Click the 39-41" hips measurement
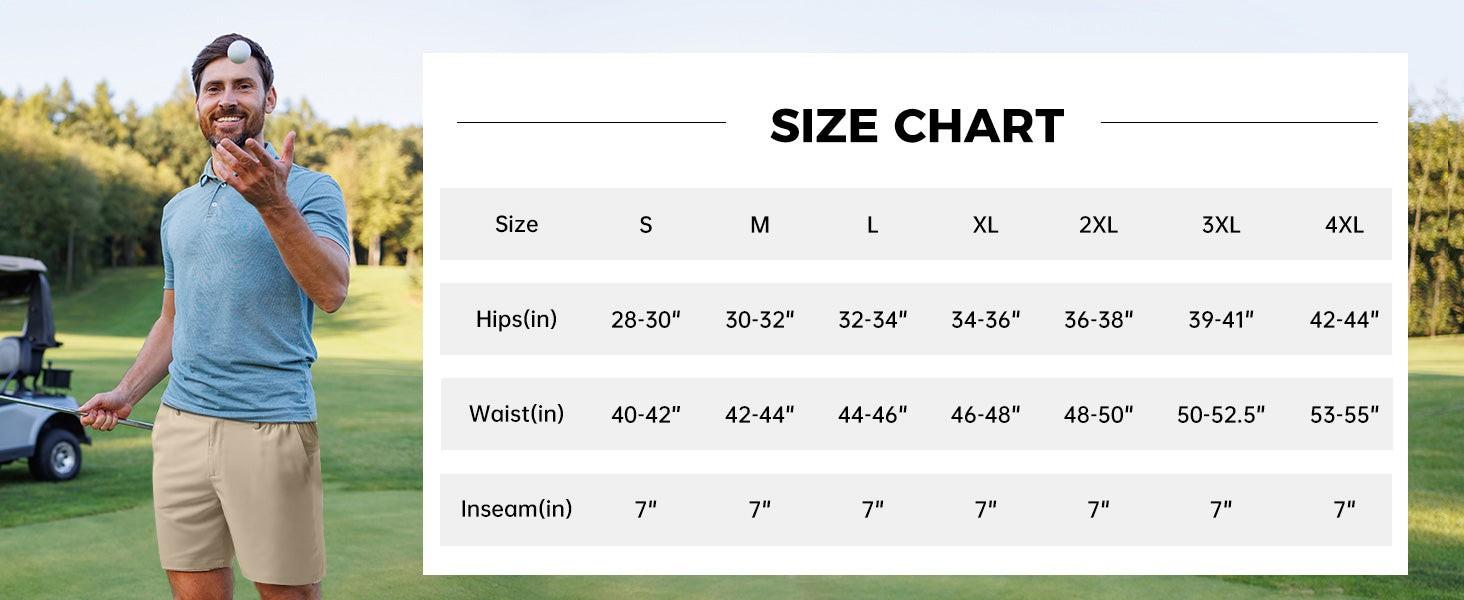The image size is (1464, 600). tap(1221, 320)
